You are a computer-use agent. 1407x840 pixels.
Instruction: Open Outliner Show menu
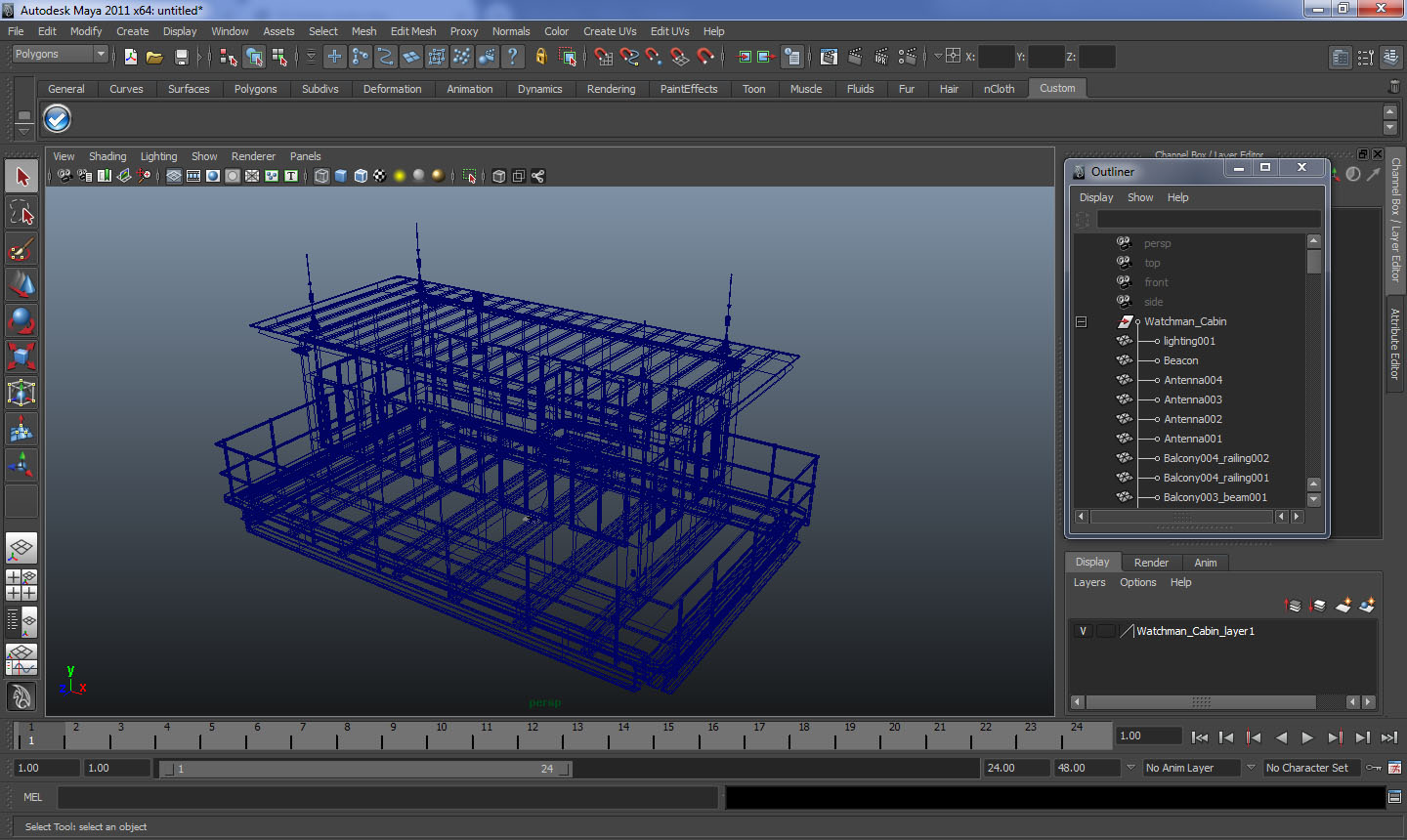point(1140,197)
